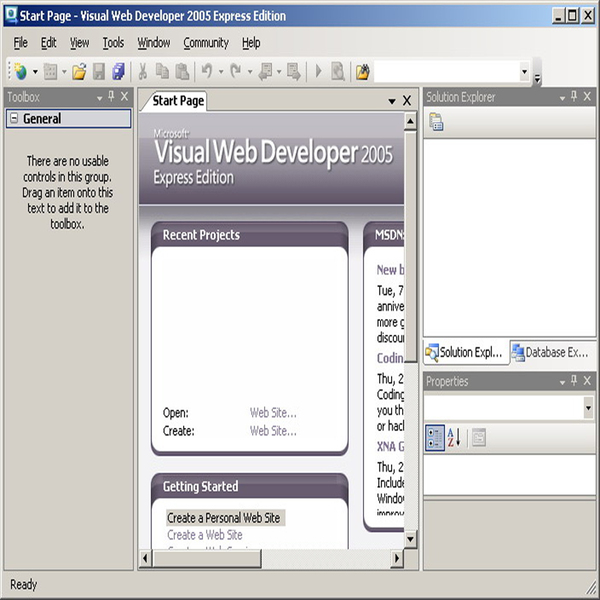Click the Start Page vertical scroll thumb
This screenshot has width=600, height=600.
pos(410,246)
